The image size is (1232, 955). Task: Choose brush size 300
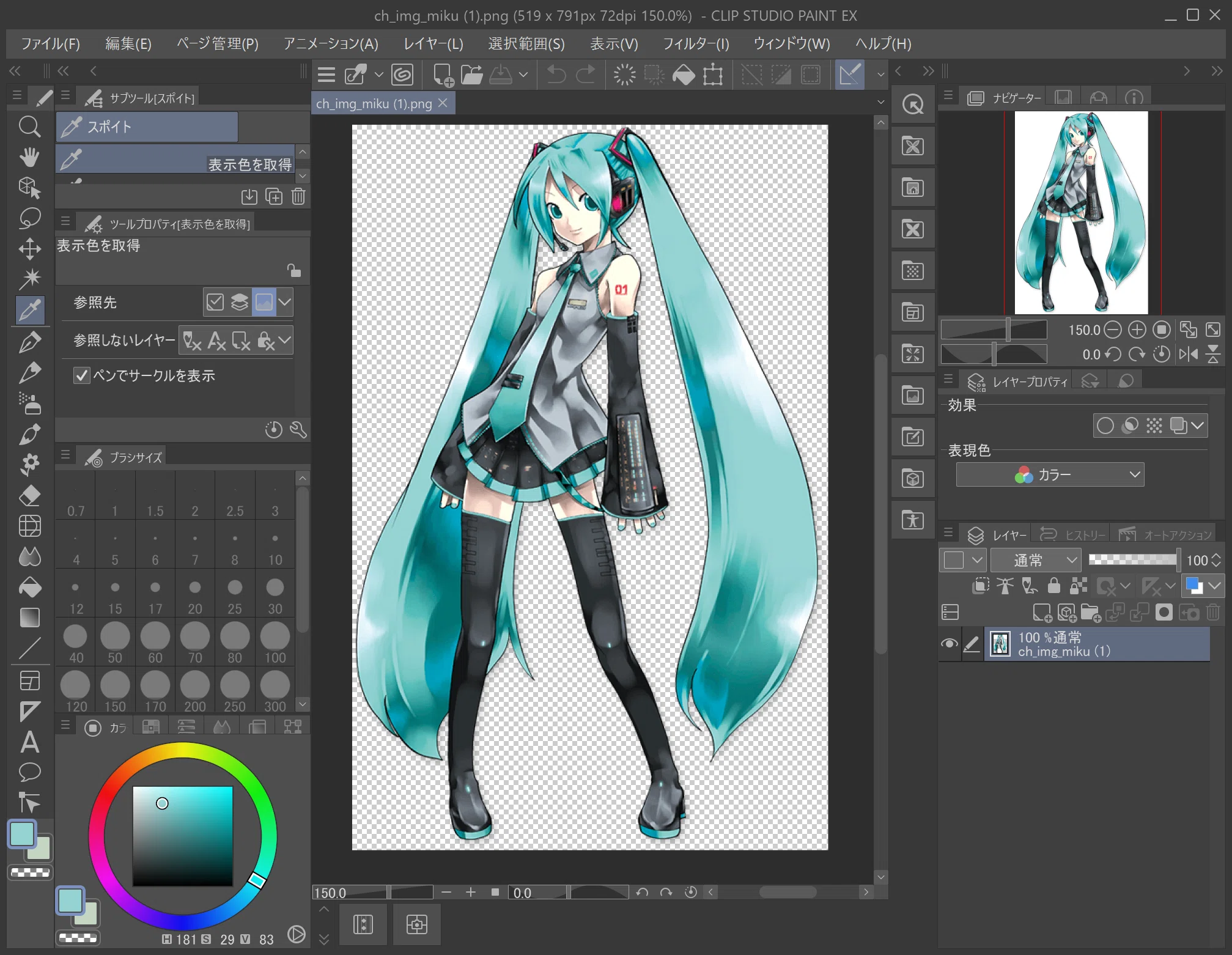(275, 691)
